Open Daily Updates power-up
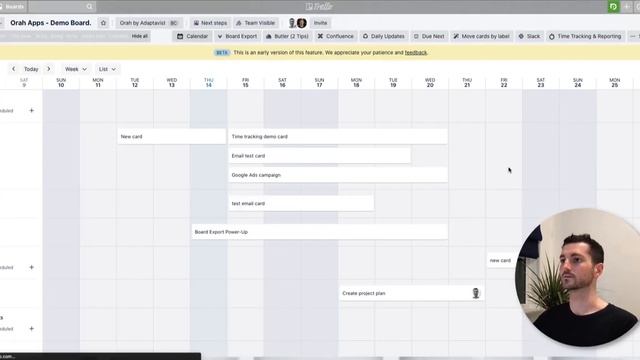640x360 pixels. (x=384, y=36)
